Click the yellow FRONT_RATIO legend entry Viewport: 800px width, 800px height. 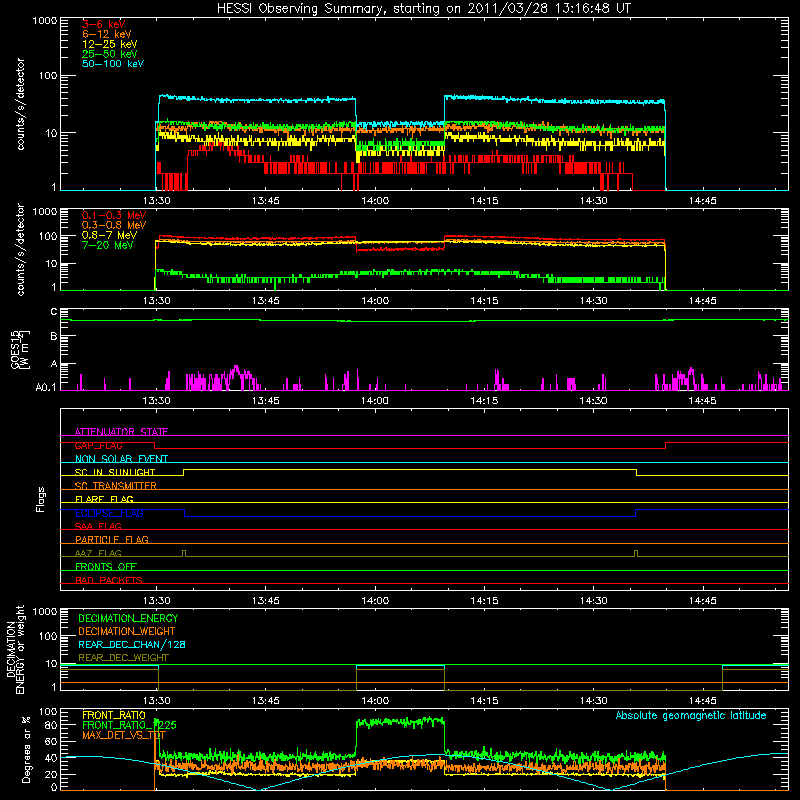point(114,715)
